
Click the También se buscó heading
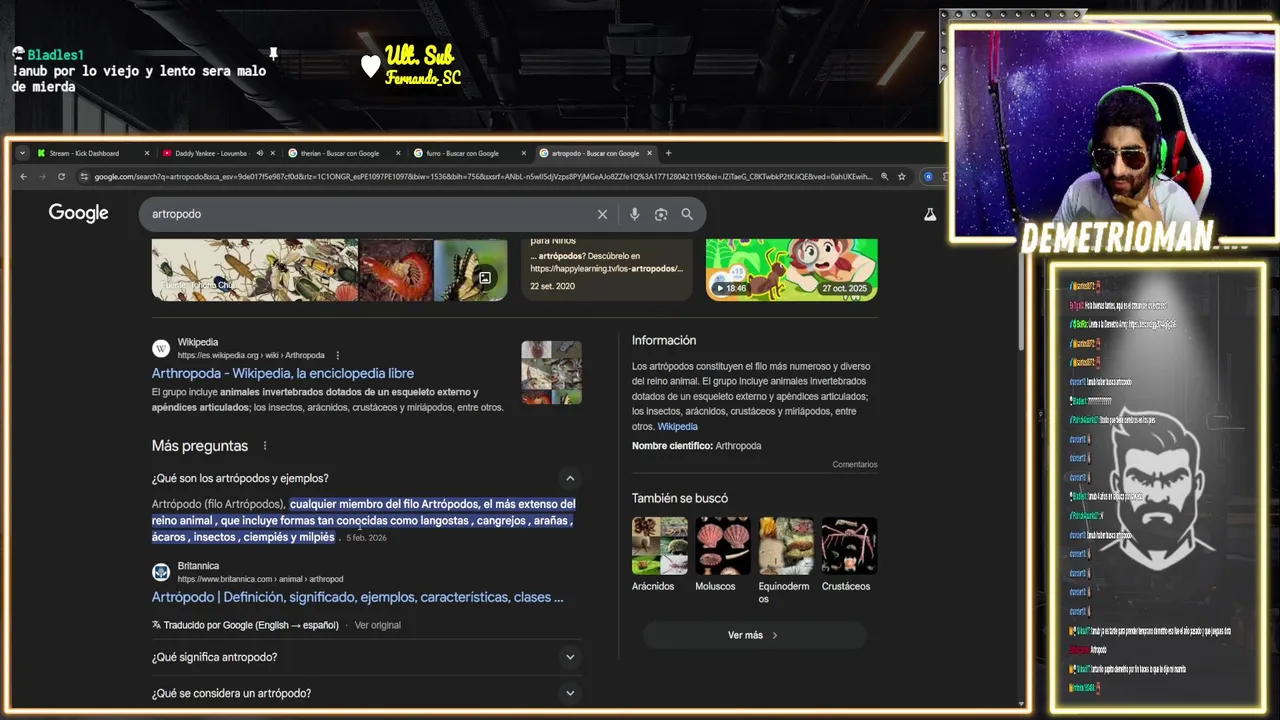680,498
